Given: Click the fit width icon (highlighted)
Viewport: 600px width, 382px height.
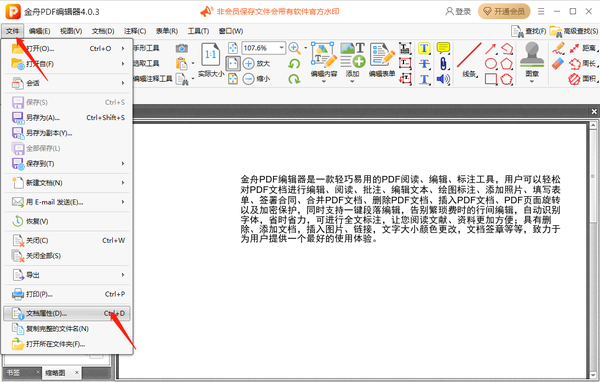Looking at the screenshot, I should [x=233, y=64].
